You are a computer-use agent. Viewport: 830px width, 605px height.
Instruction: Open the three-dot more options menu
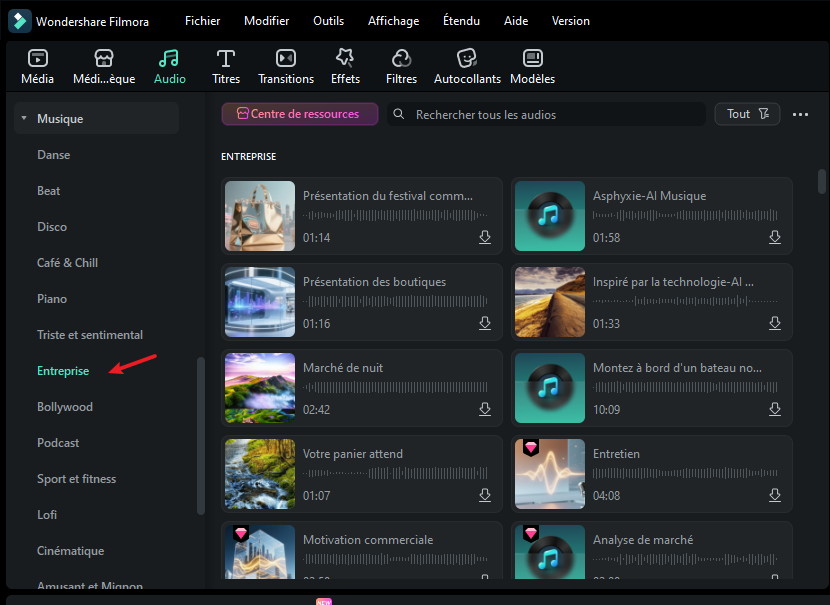(800, 115)
